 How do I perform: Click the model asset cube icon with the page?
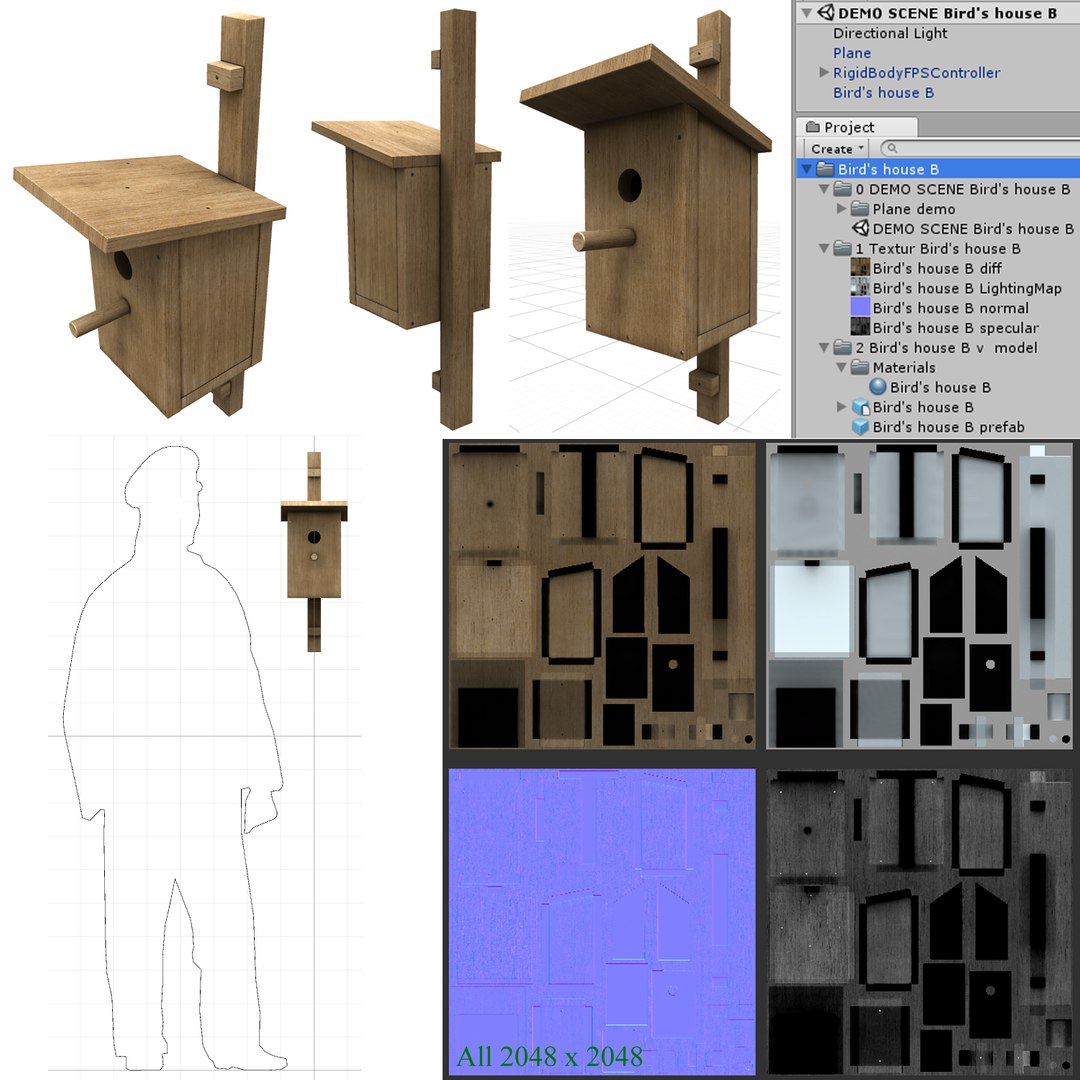click(x=861, y=407)
